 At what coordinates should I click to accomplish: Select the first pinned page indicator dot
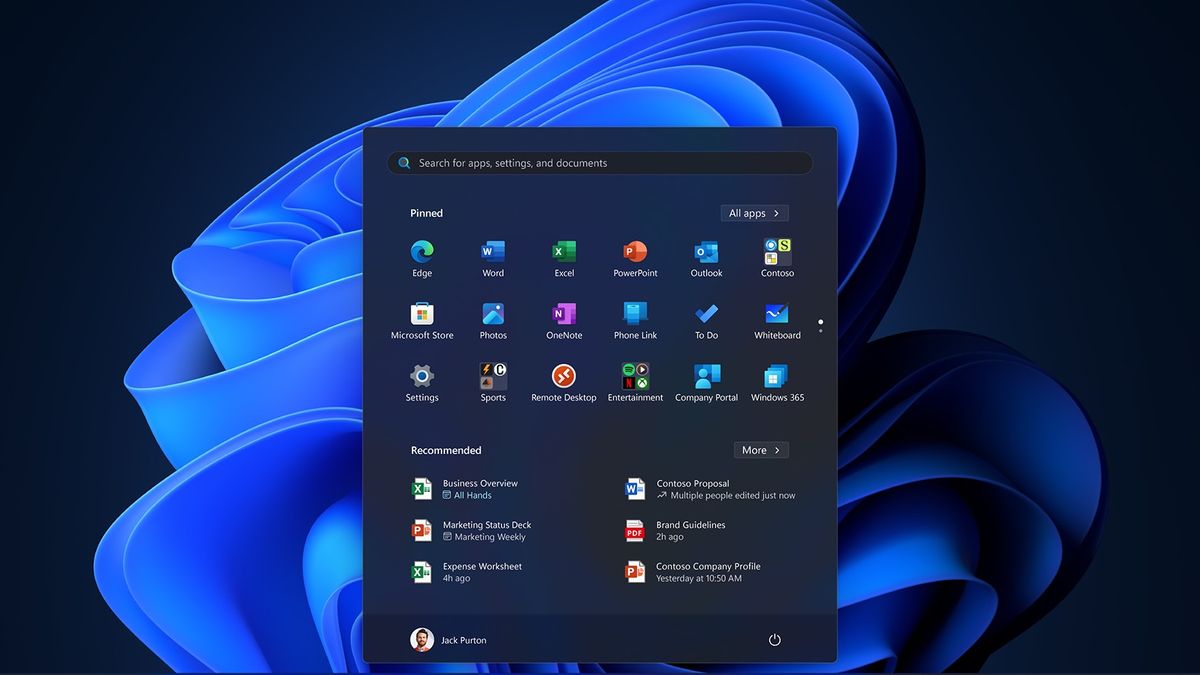tap(820, 321)
